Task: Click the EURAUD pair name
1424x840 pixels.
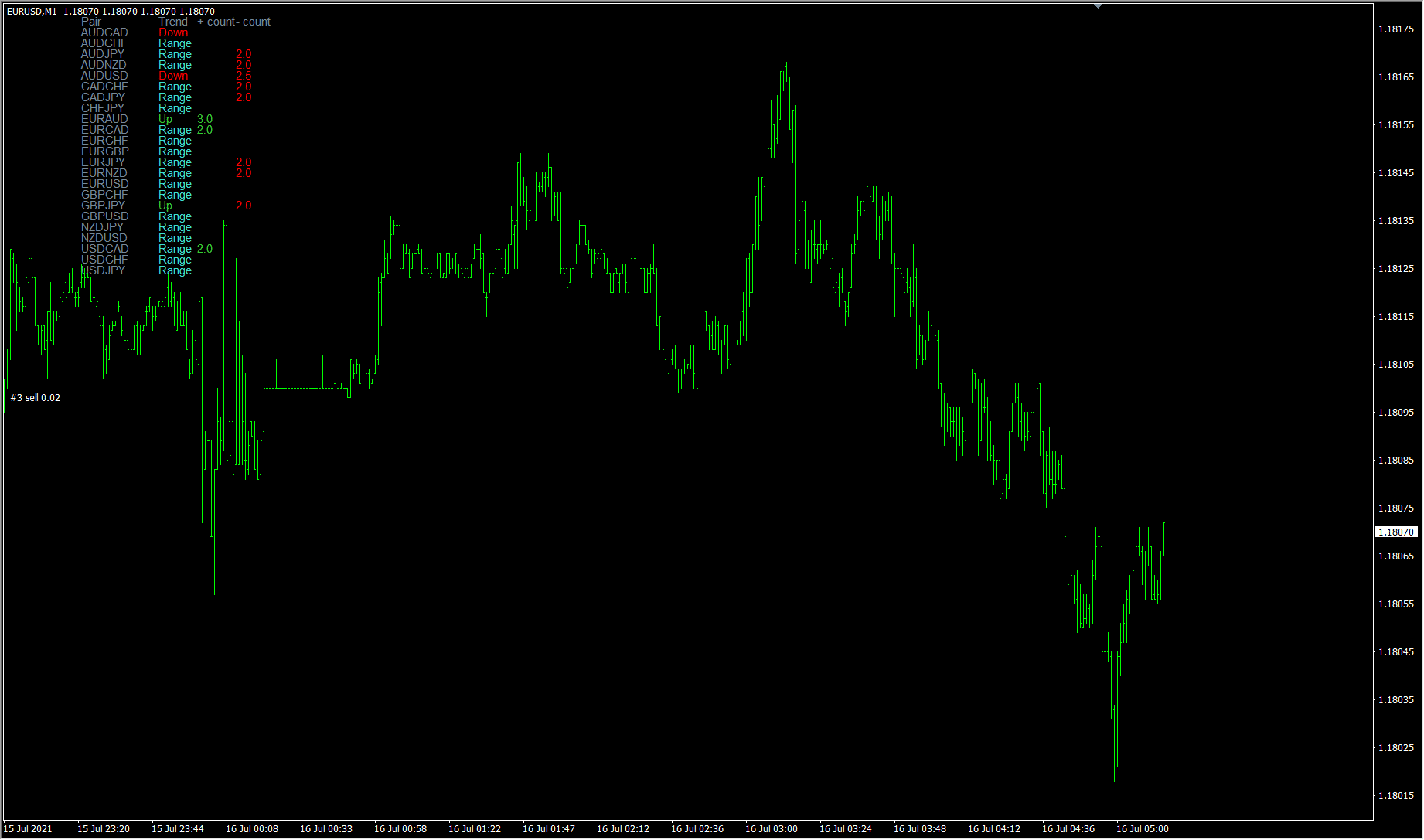Action: tap(104, 119)
